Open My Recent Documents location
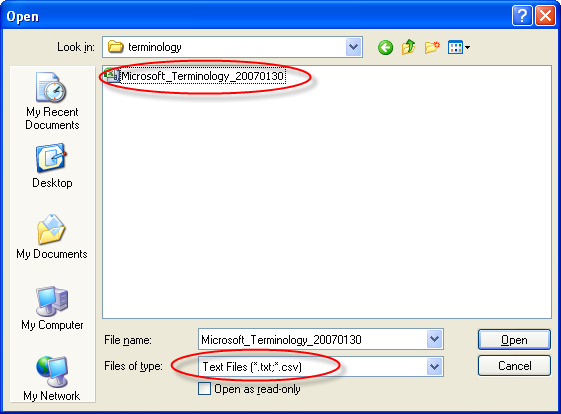 [x=52, y=101]
